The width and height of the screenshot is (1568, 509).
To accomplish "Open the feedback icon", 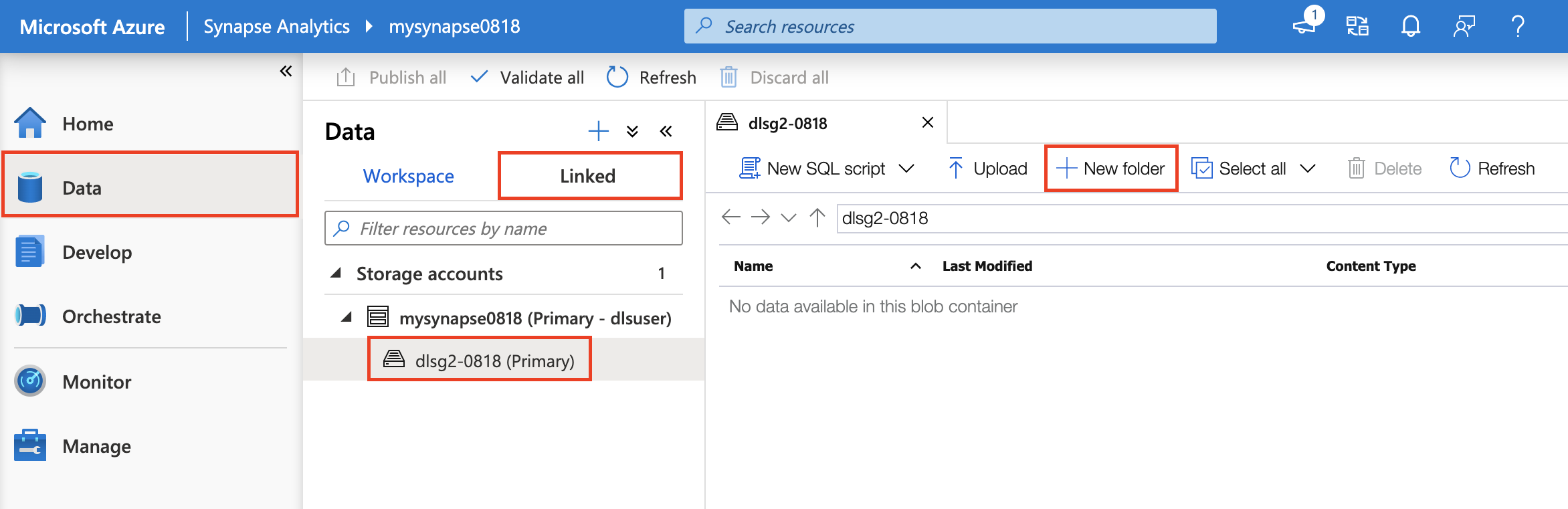I will [1464, 26].
